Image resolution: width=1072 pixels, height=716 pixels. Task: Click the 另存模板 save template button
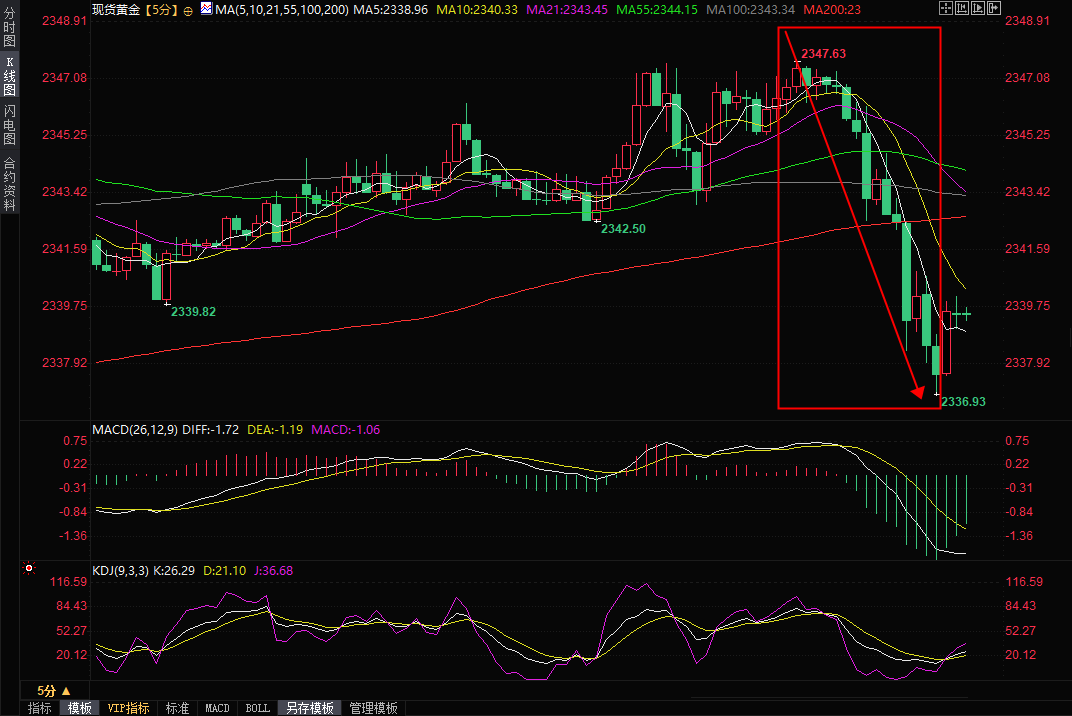(310, 708)
